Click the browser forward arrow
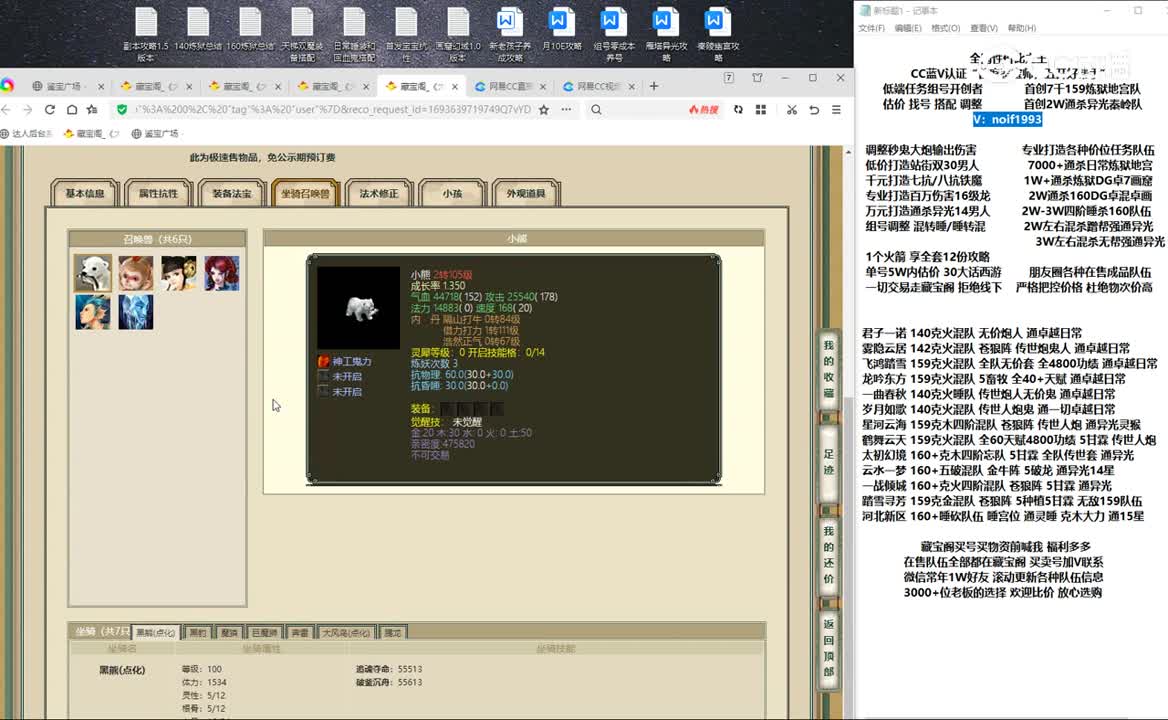Viewport: 1168px width, 720px height. [x=28, y=109]
